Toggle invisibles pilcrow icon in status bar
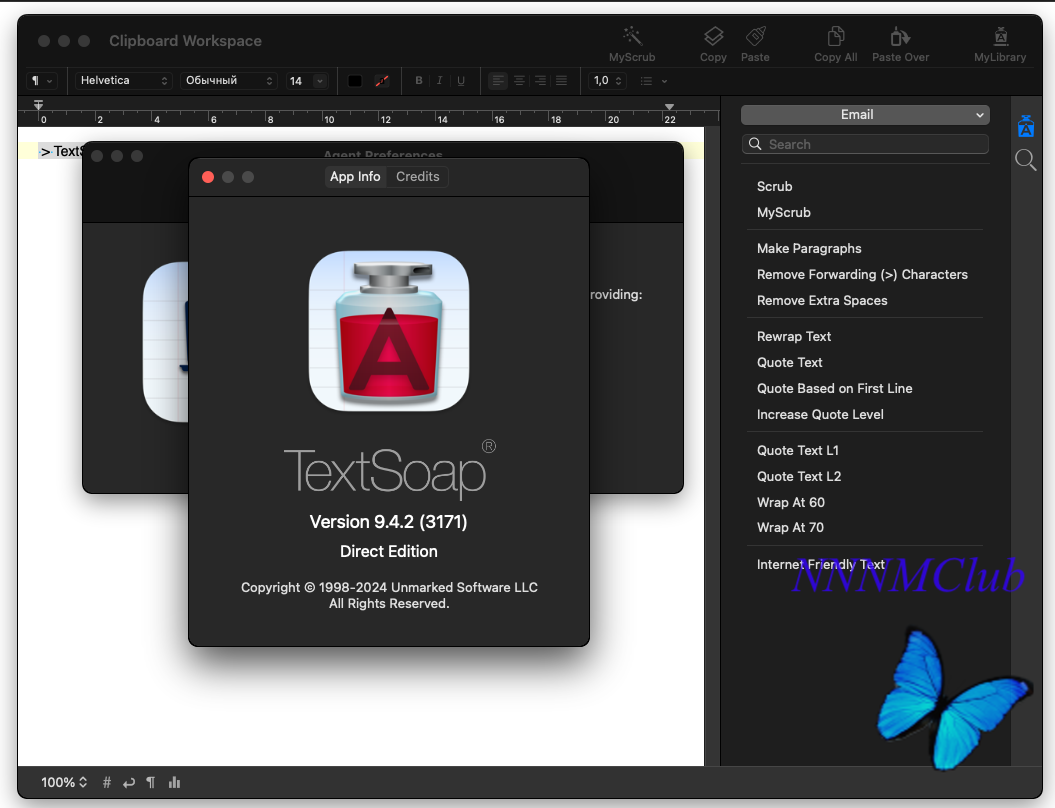This screenshot has width=1055, height=808. (x=151, y=782)
